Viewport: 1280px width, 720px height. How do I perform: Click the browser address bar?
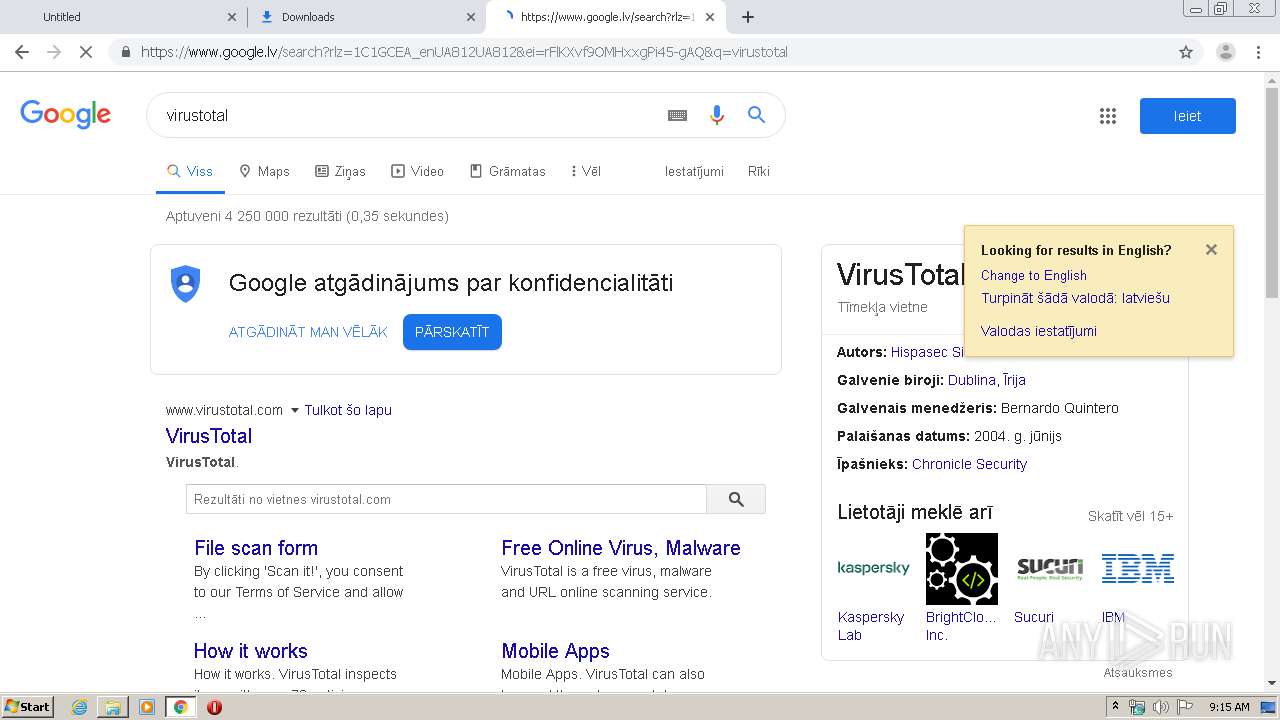[x=640, y=52]
